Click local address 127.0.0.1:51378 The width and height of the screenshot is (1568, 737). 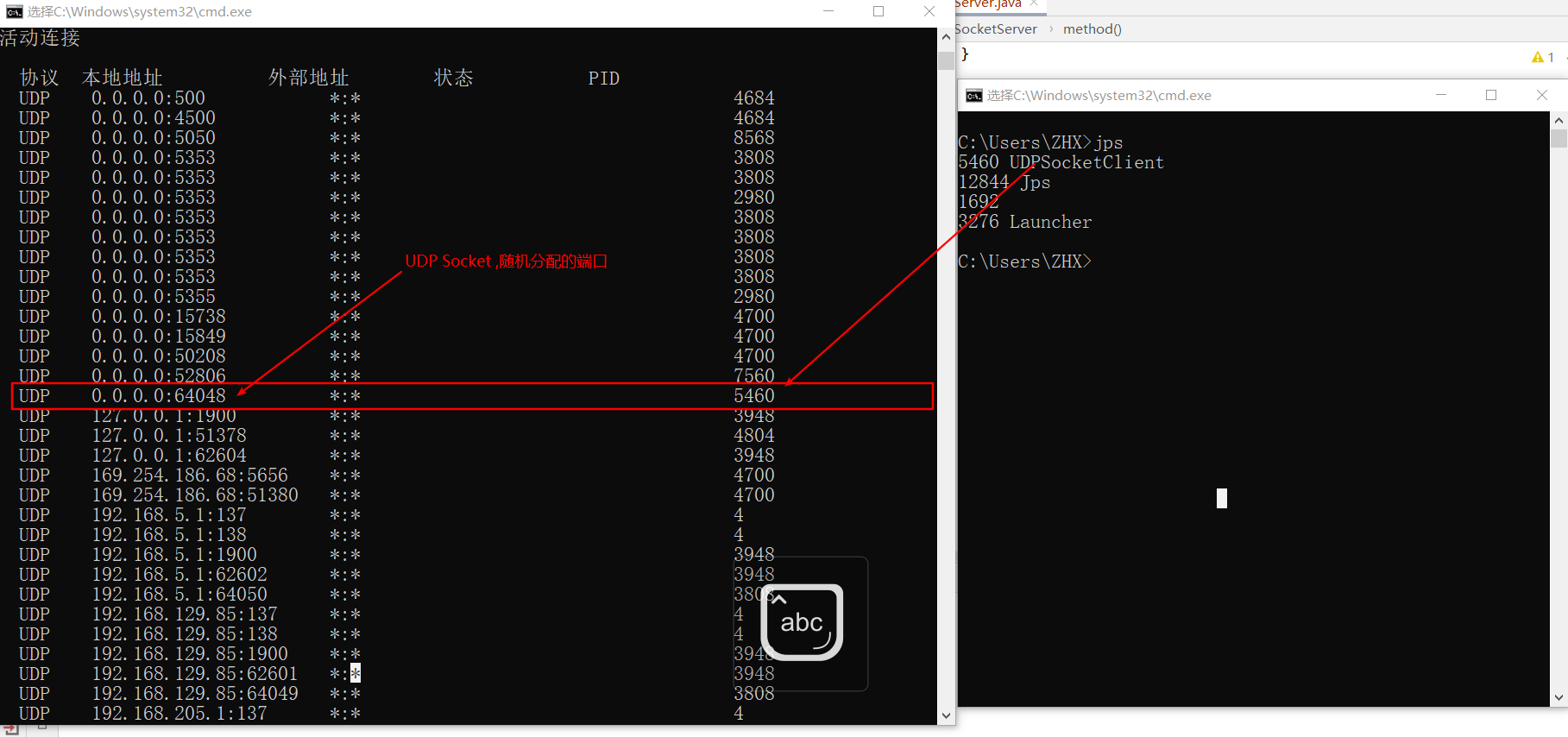169,436
